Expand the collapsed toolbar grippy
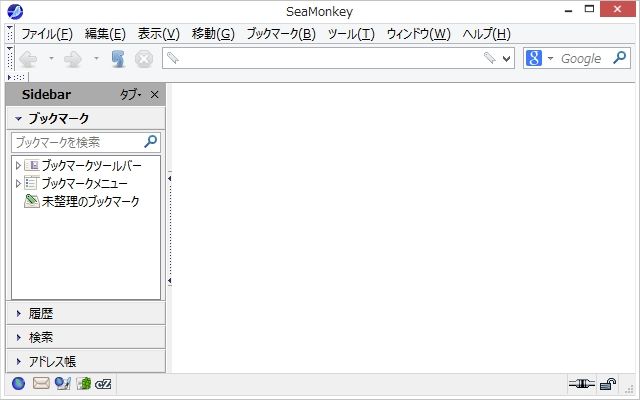 click(16, 77)
